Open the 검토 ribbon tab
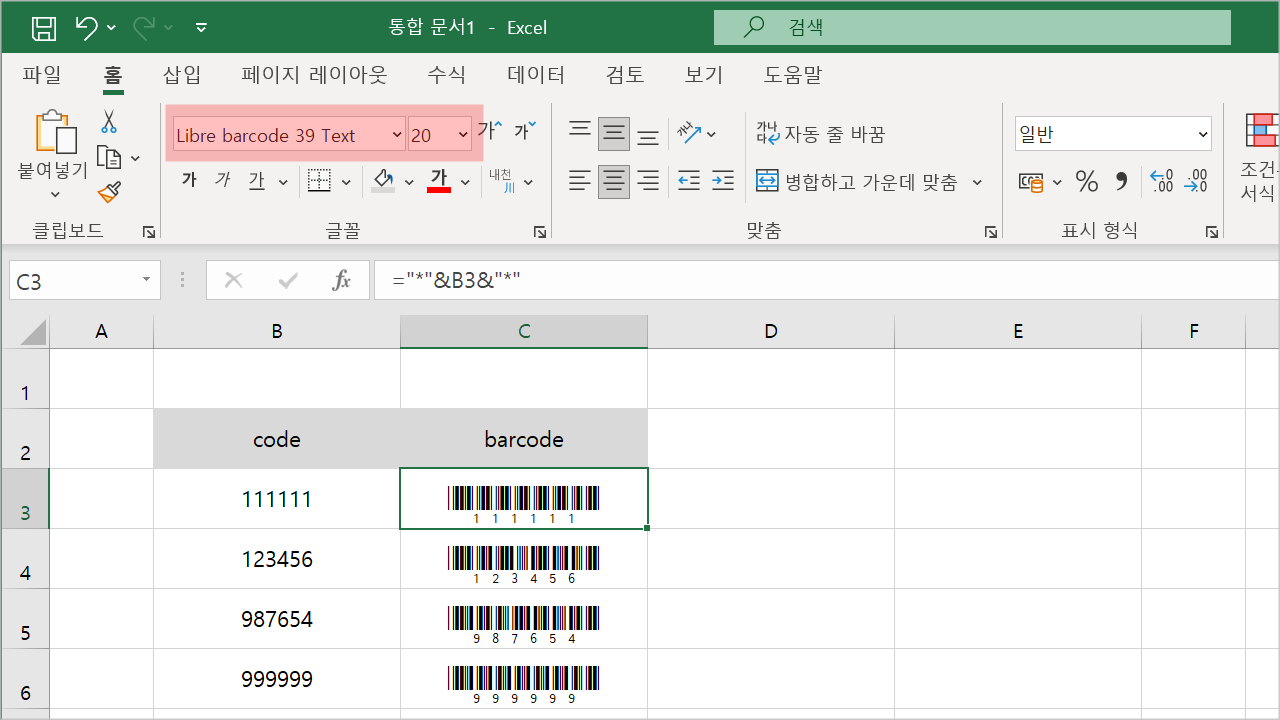1280x720 pixels. click(625, 75)
